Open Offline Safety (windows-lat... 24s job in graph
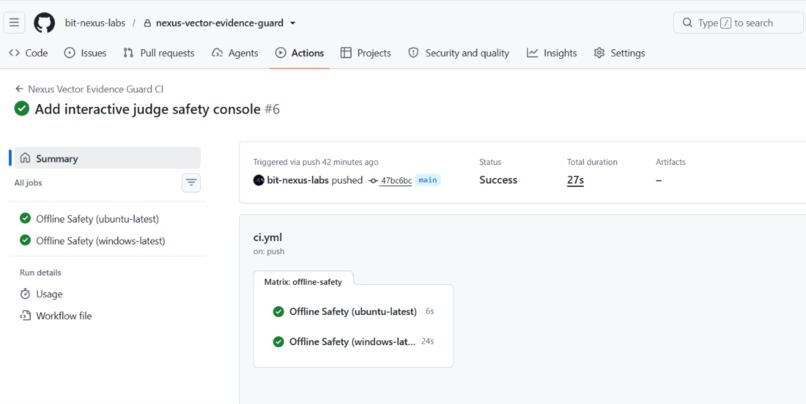806x404 pixels. pos(353,342)
